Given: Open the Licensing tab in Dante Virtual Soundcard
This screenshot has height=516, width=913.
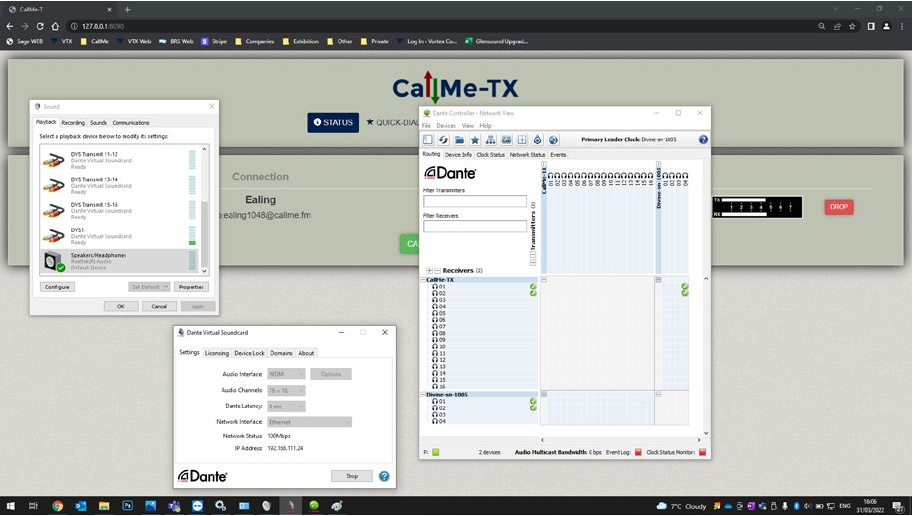Looking at the screenshot, I should coord(217,353).
